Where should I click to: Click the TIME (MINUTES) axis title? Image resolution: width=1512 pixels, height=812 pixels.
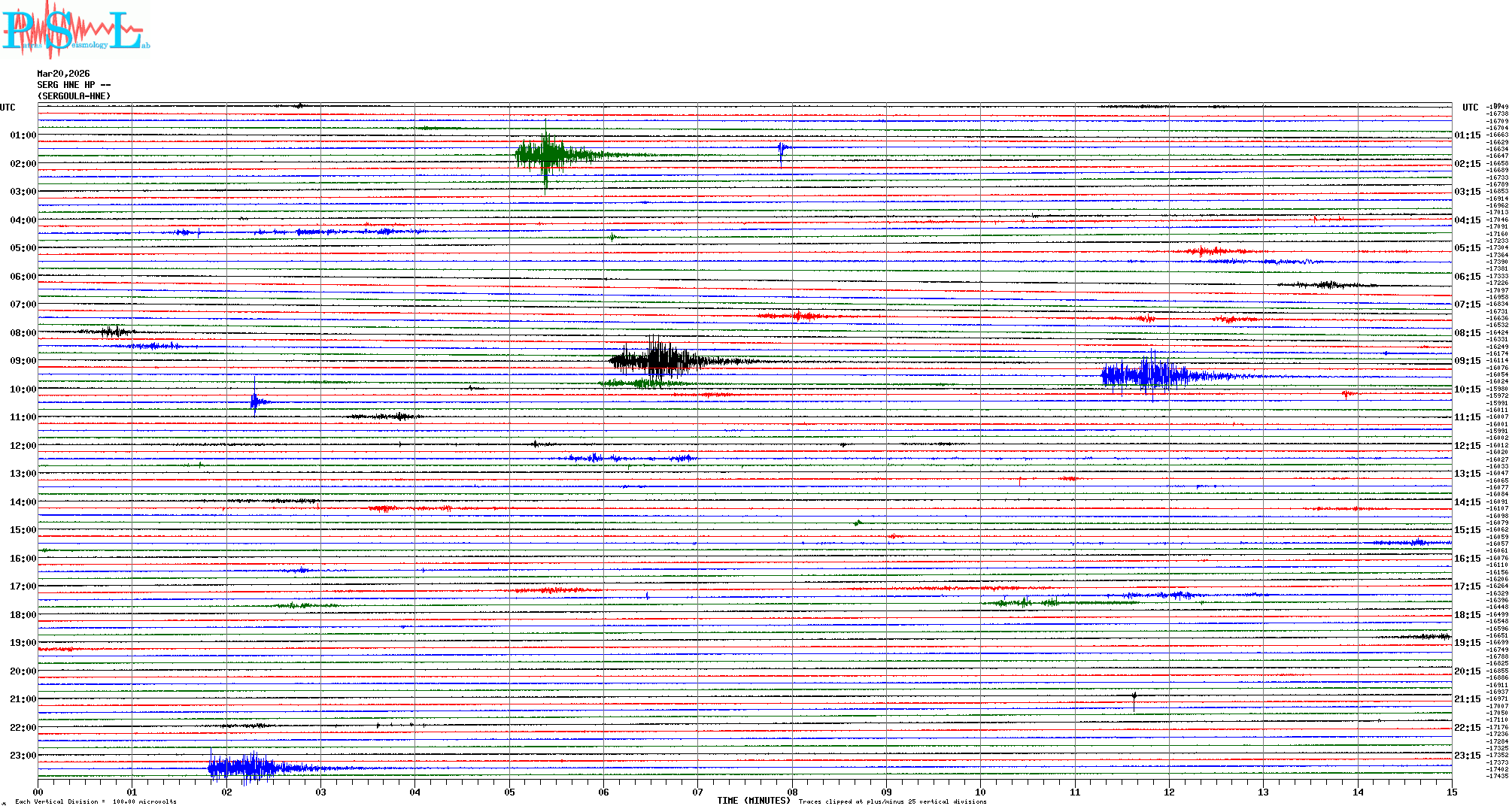tap(754, 801)
